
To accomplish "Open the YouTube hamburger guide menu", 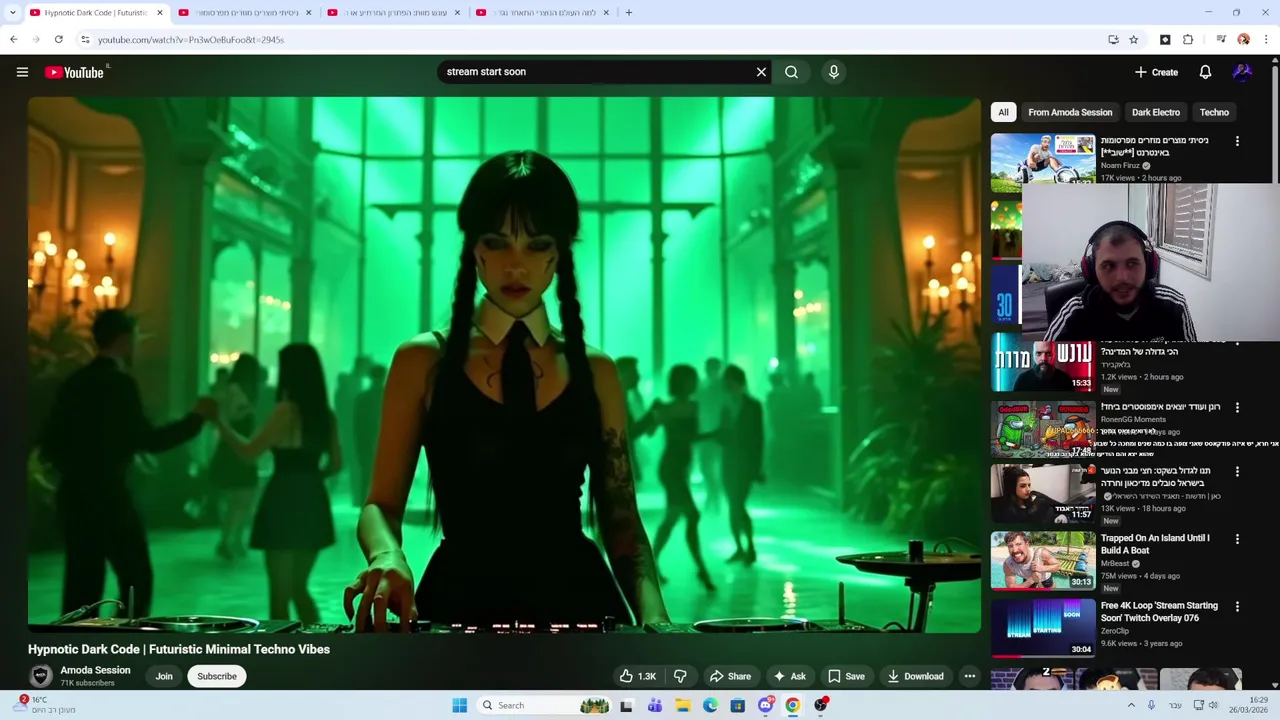I will click(x=22, y=72).
